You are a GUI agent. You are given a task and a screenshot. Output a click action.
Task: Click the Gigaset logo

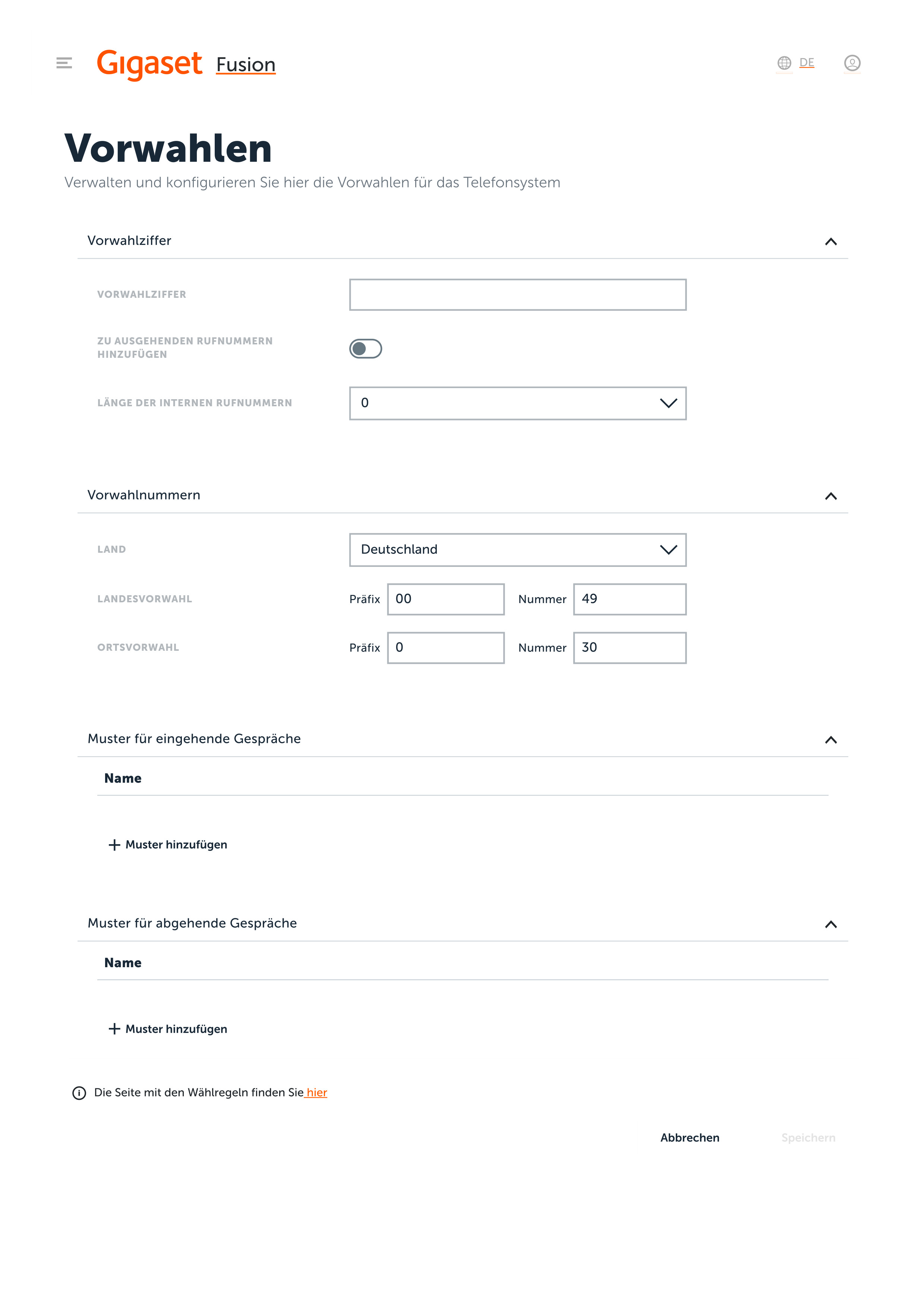149,64
